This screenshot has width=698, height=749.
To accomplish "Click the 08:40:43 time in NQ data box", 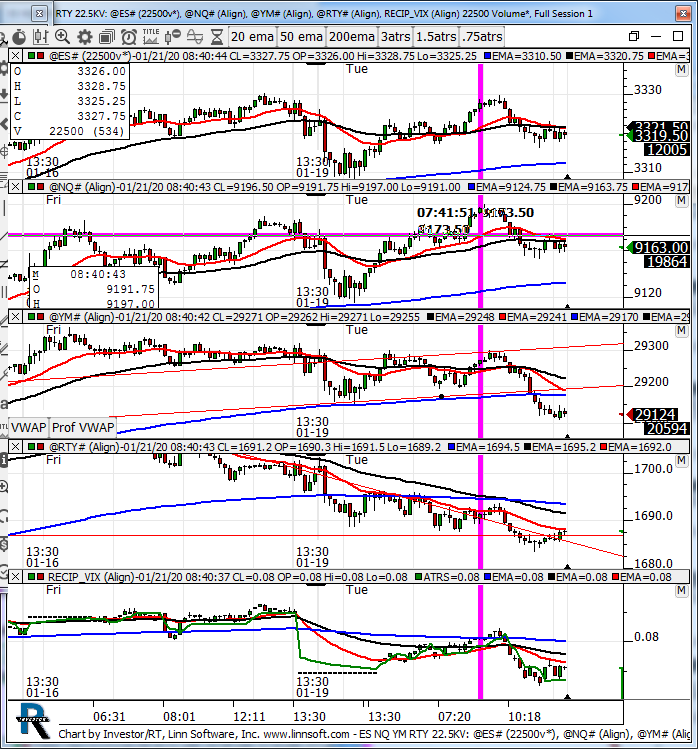I will (98, 274).
